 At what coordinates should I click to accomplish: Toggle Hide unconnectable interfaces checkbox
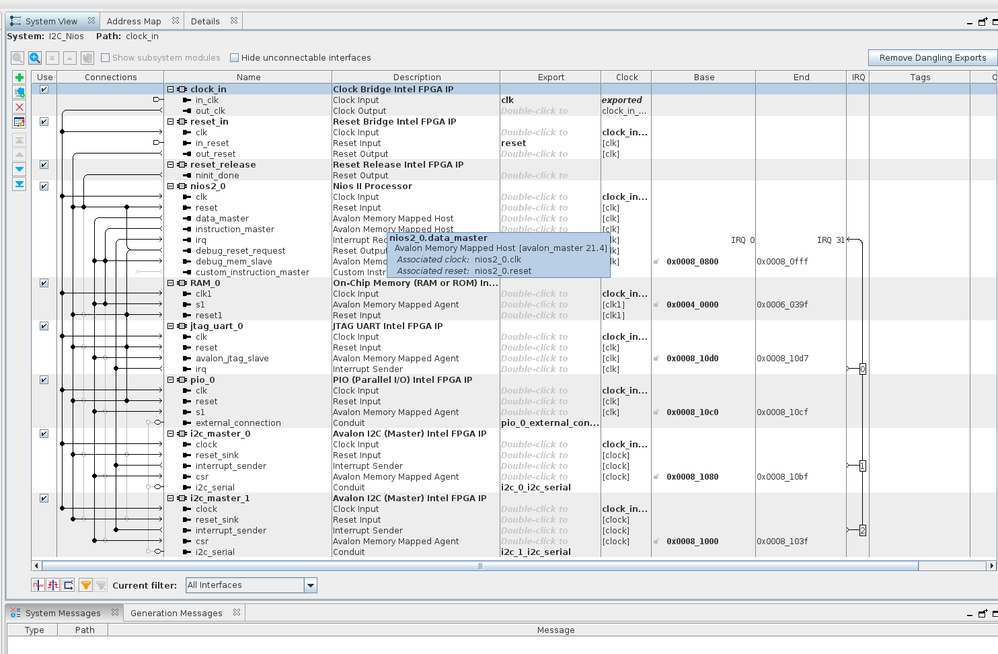click(x=235, y=58)
